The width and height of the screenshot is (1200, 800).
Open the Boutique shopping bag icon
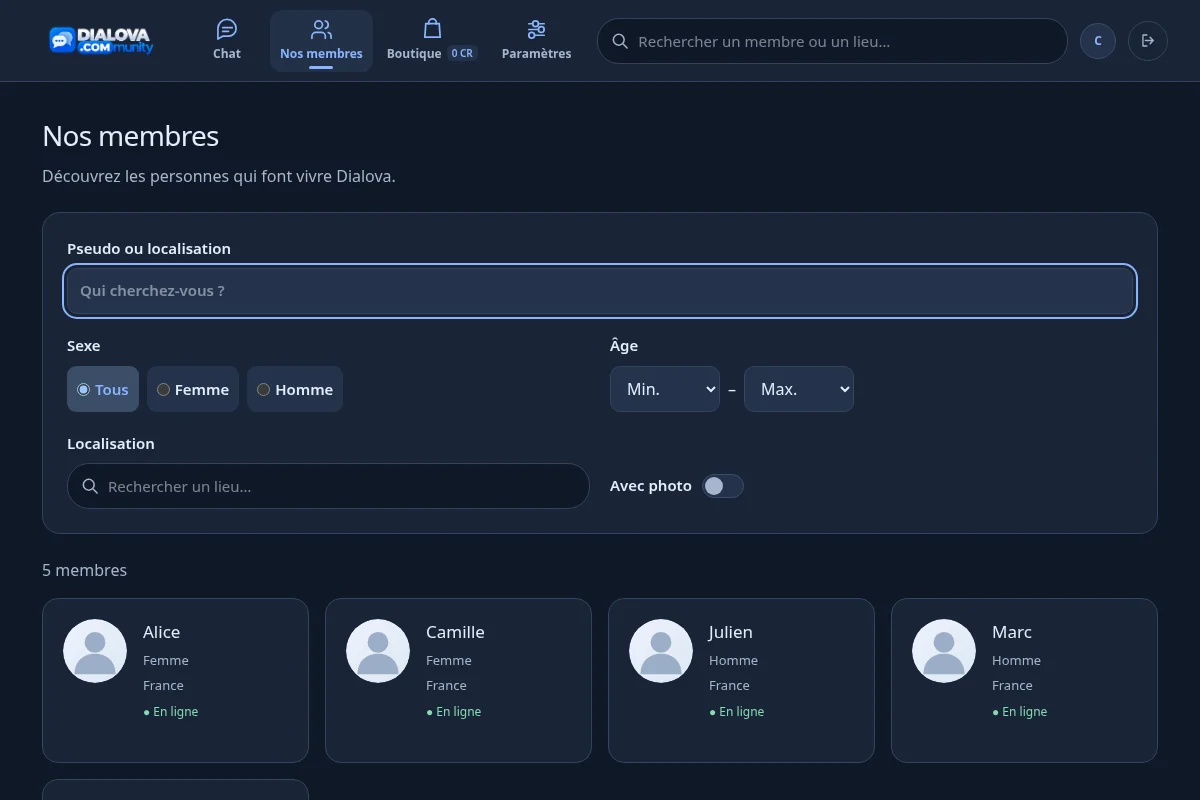432,28
